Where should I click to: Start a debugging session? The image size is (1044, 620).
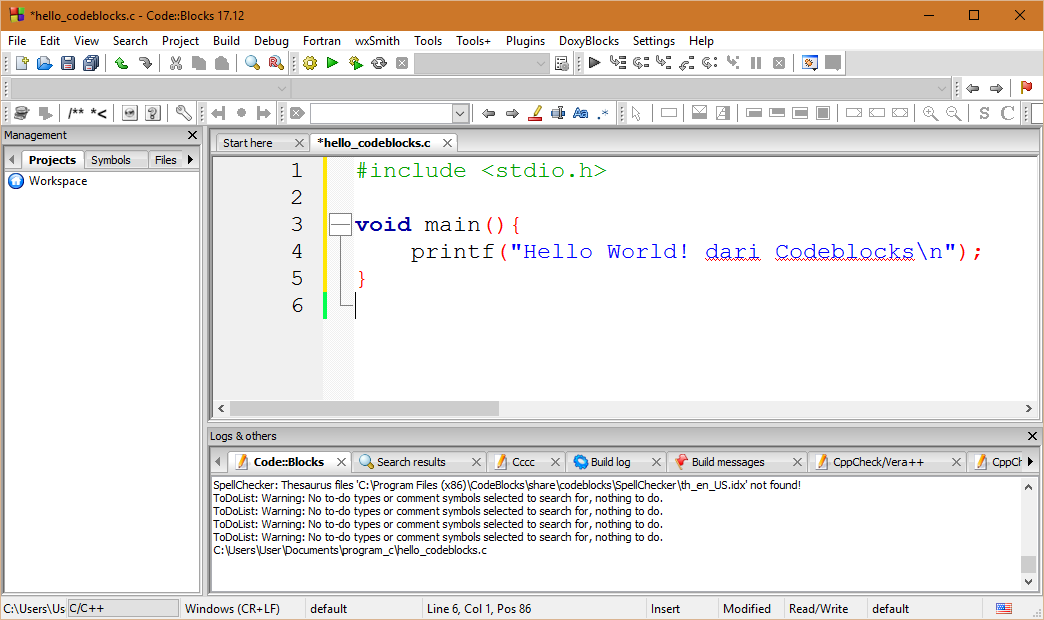[x=593, y=62]
